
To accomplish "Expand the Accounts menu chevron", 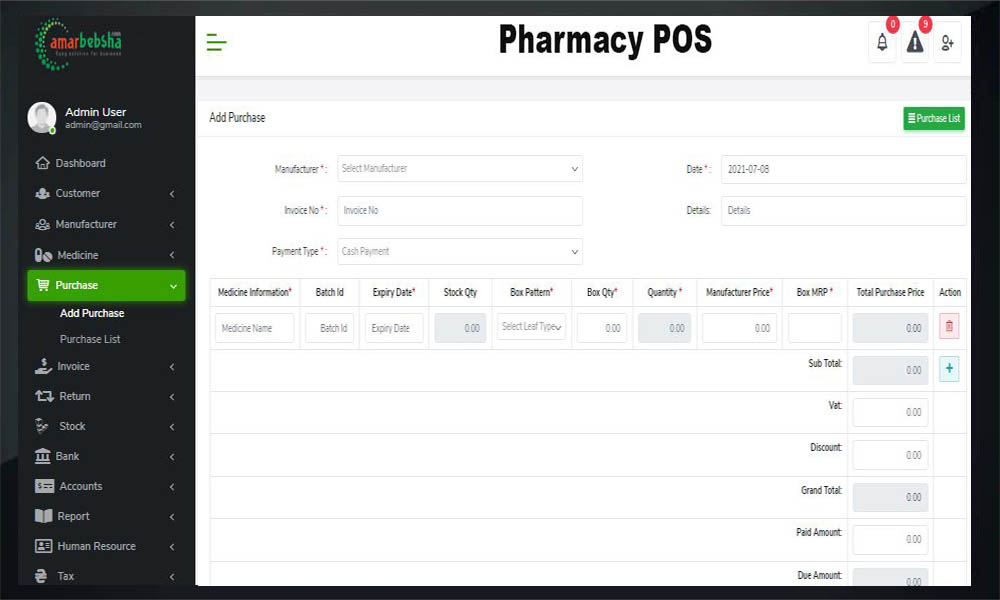I will [x=172, y=487].
